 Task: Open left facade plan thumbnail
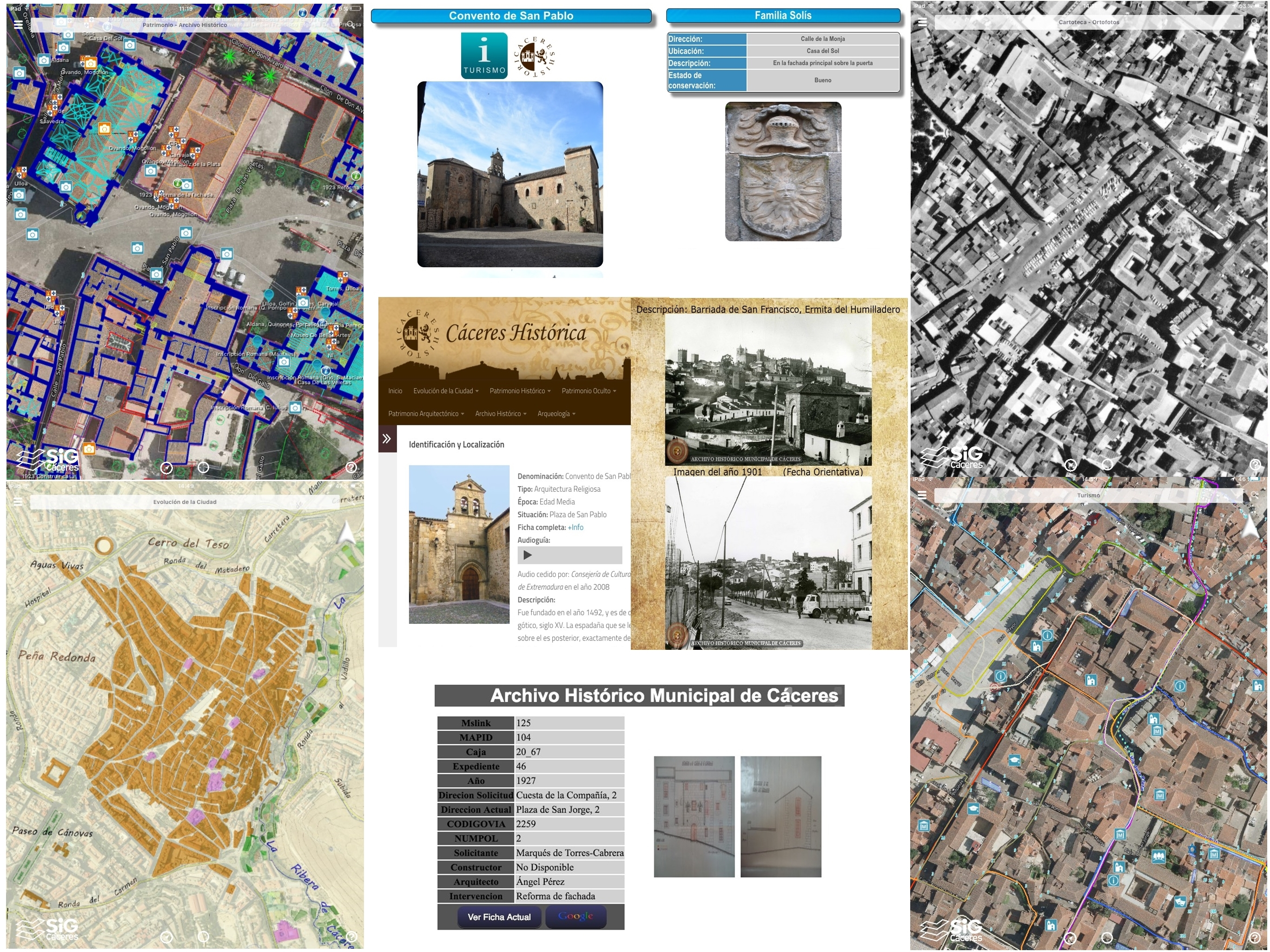click(694, 816)
